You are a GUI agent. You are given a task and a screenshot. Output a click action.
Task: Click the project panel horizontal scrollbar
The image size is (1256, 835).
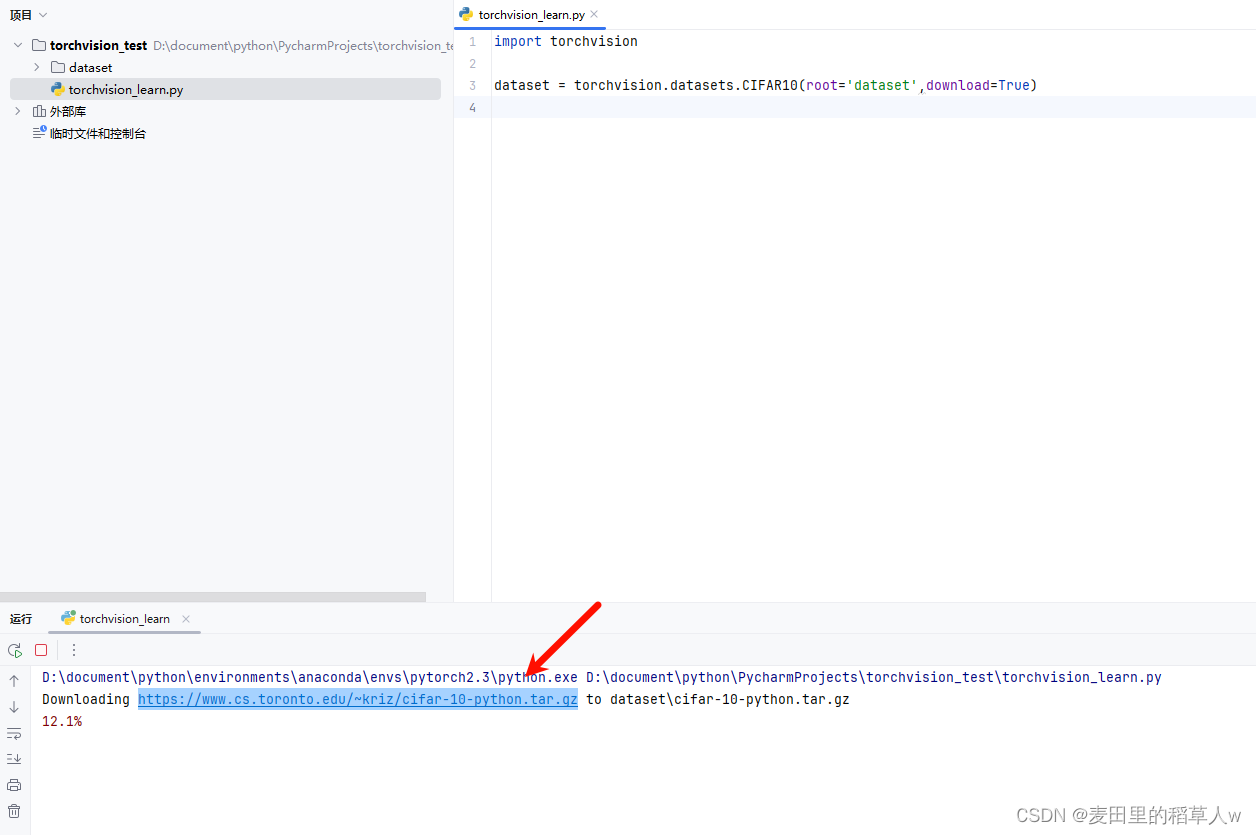(x=213, y=597)
